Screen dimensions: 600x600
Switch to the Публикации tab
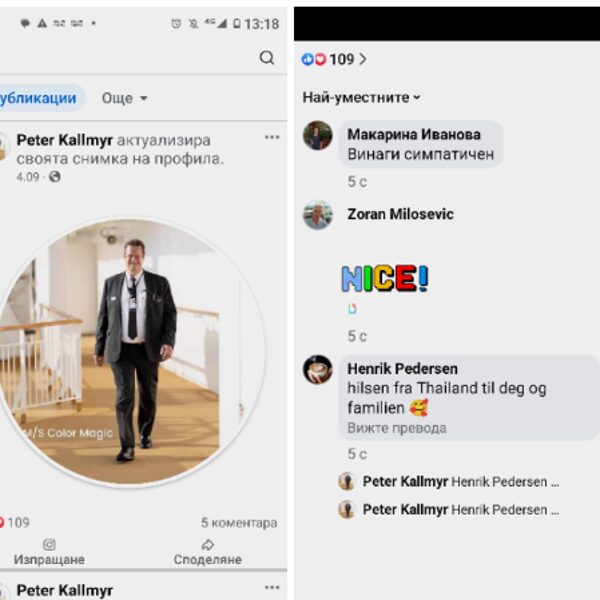click(38, 98)
